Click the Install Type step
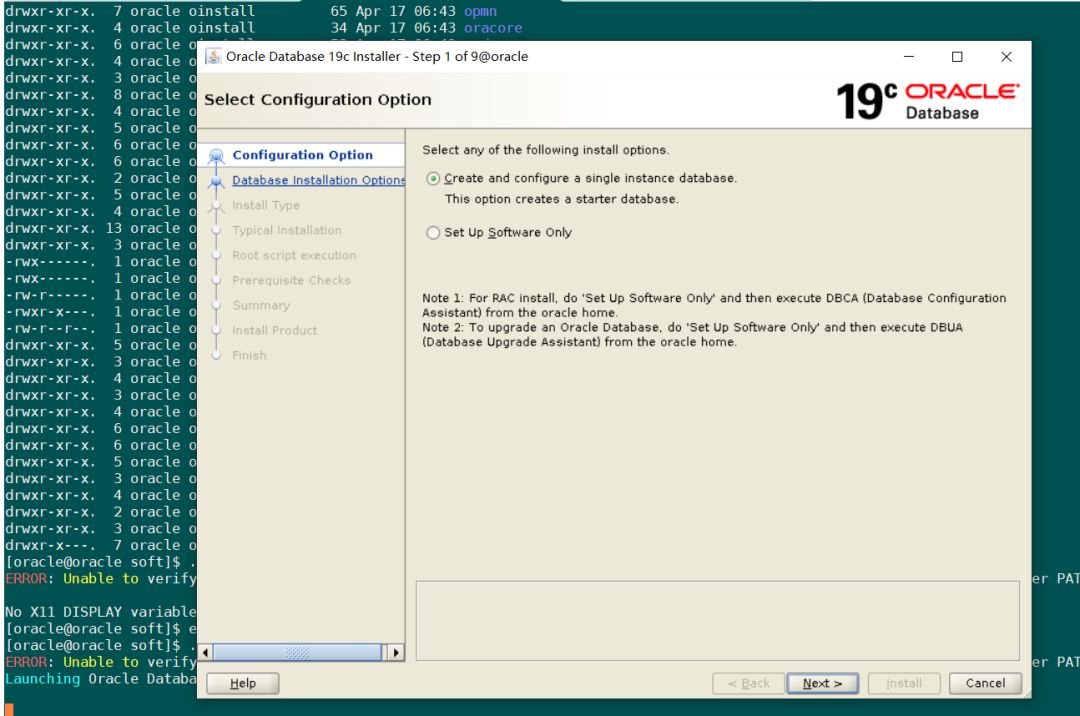 point(266,205)
